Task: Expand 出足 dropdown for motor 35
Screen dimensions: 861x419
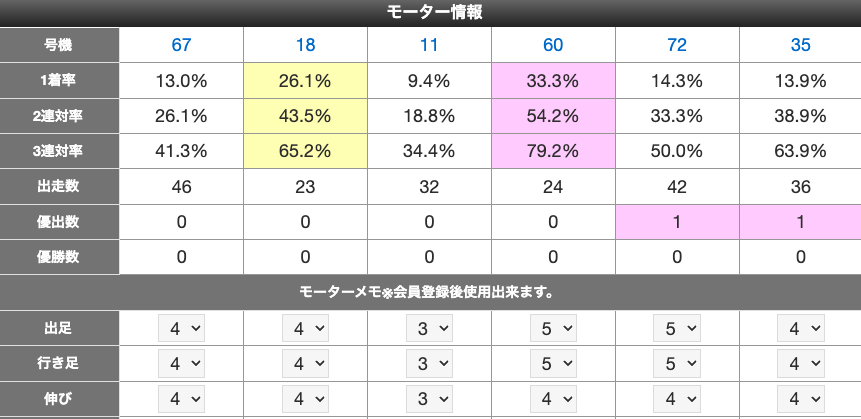Action: click(x=800, y=327)
